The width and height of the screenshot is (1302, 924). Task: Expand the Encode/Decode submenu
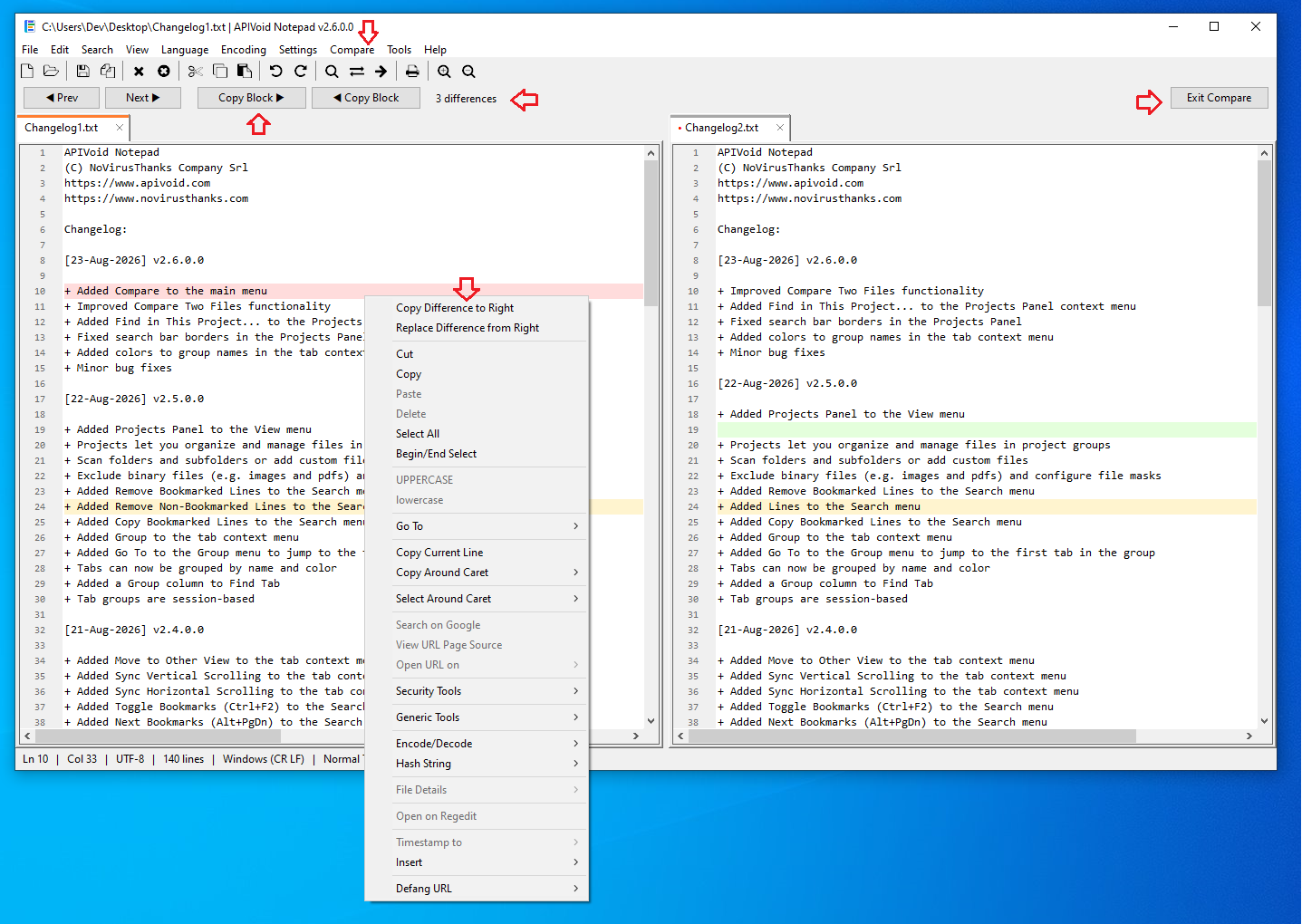477,744
